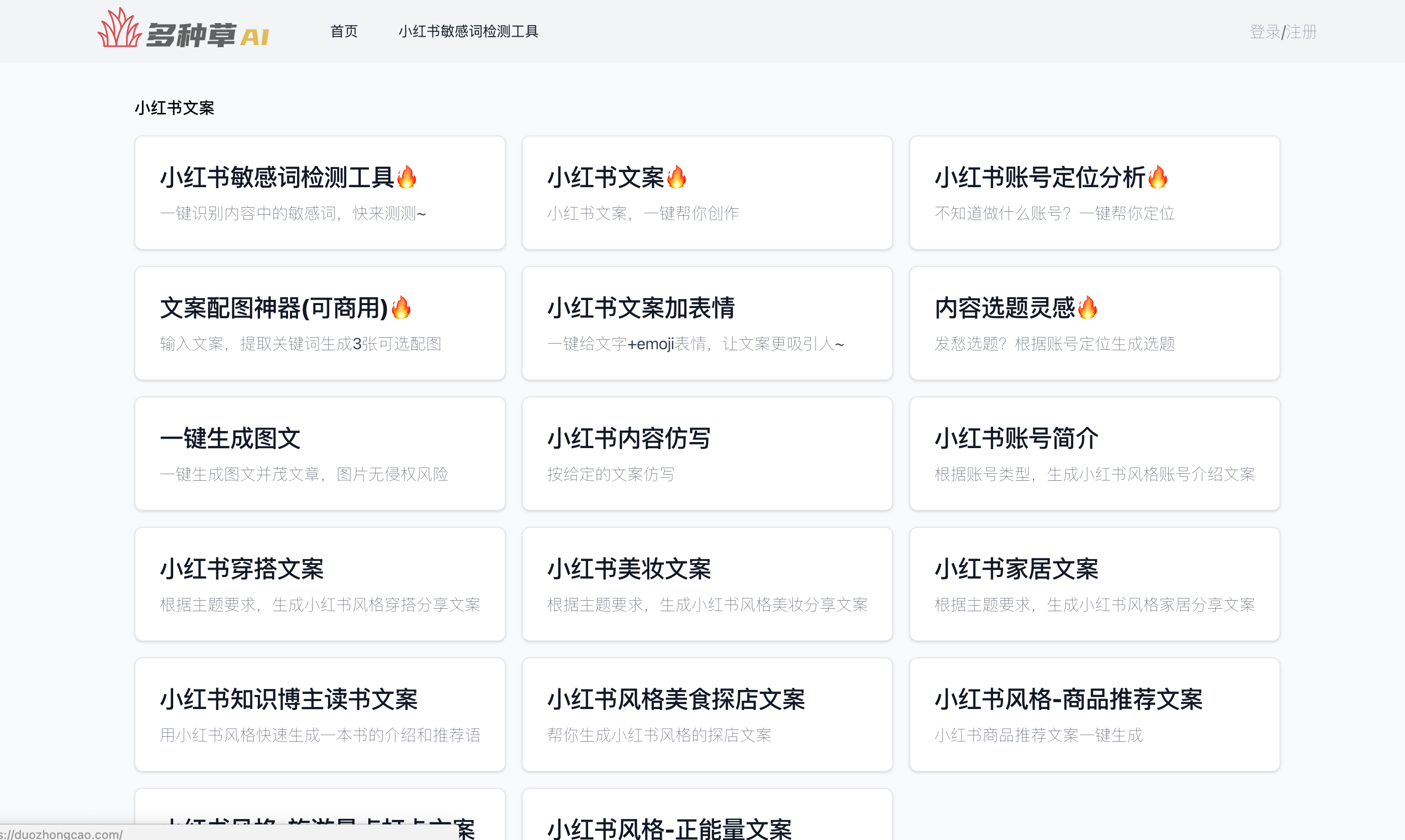The image size is (1405, 840).
Task: Open the 小红书账号简介 card
Action: click(1094, 454)
